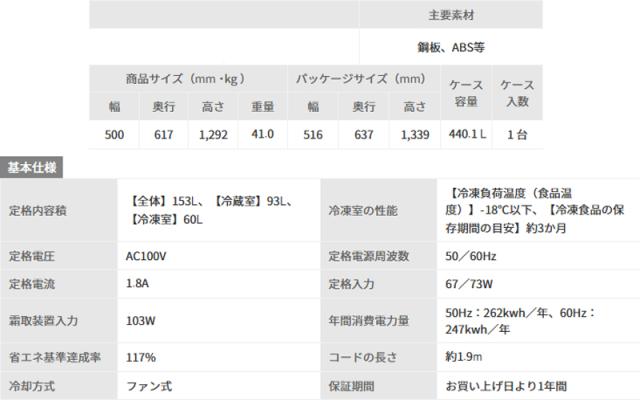
Task: Select the AC100V value
Action: click(x=146, y=256)
